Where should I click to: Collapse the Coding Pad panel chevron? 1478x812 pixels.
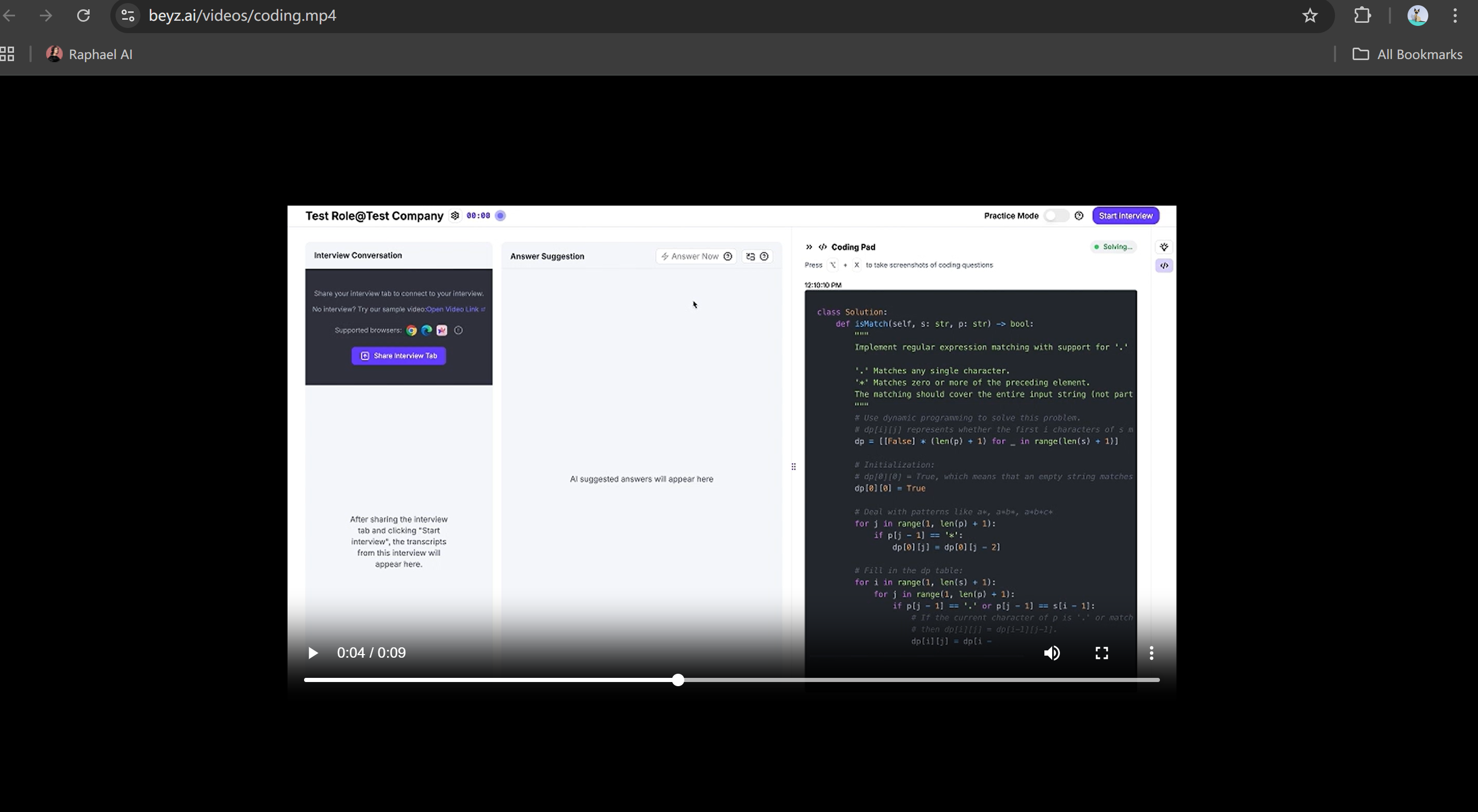(809, 247)
